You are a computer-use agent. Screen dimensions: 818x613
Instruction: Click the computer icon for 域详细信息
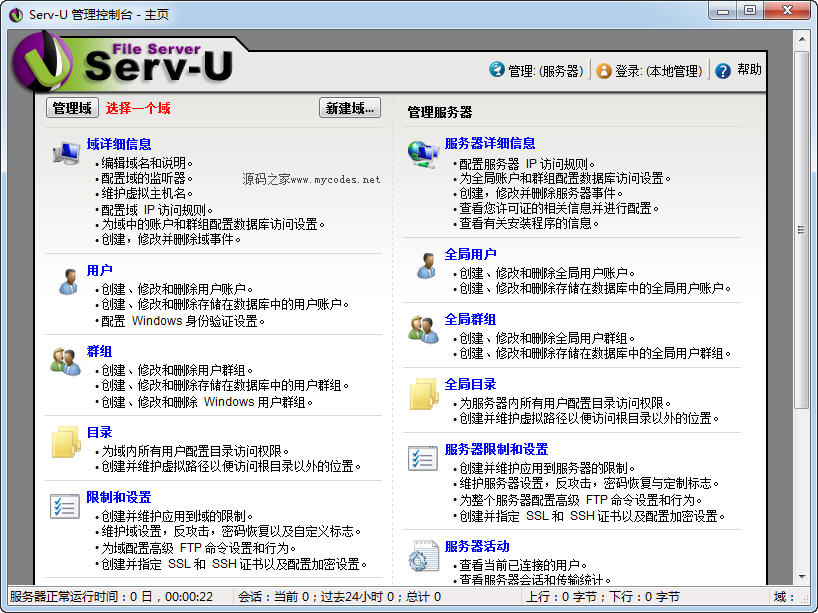66,153
